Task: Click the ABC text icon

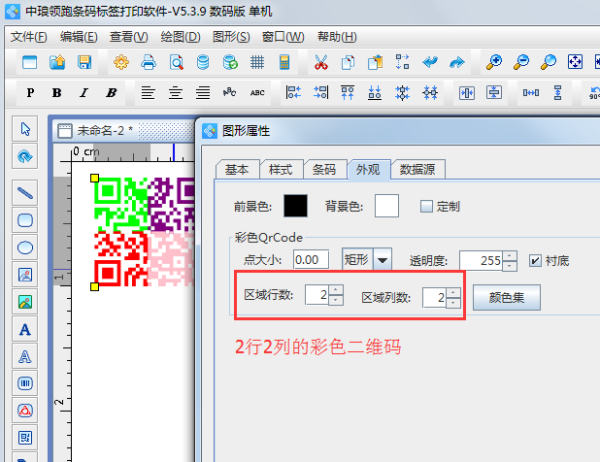Action: click(257, 93)
